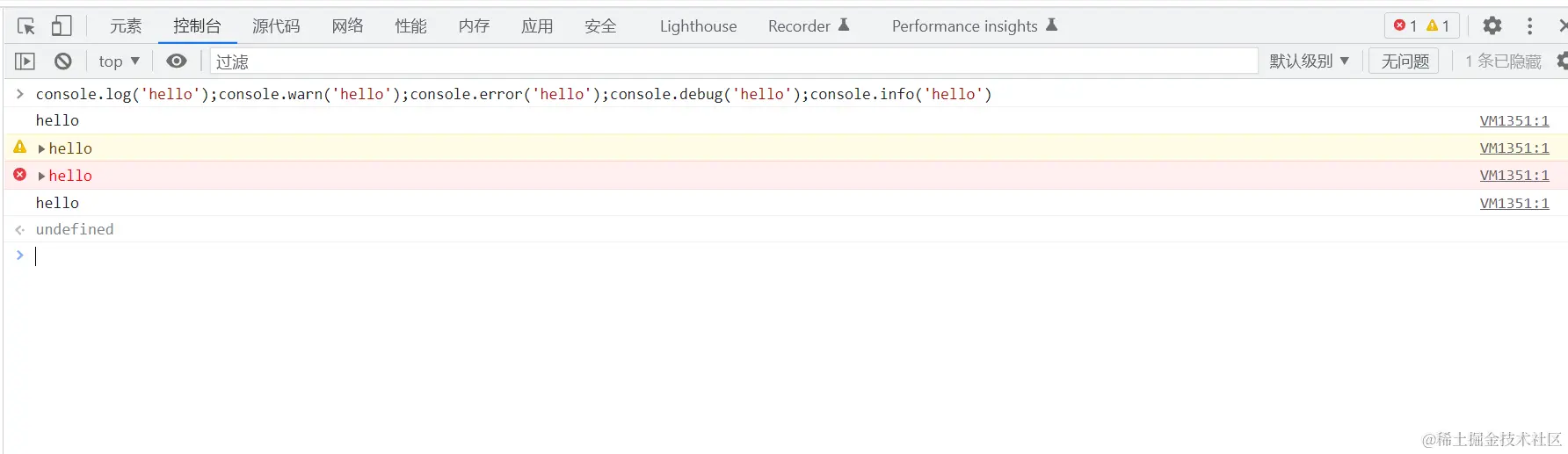Click the 无问题 issues button
This screenshot has width=1568, height=454.
[x=1405, y=61]
